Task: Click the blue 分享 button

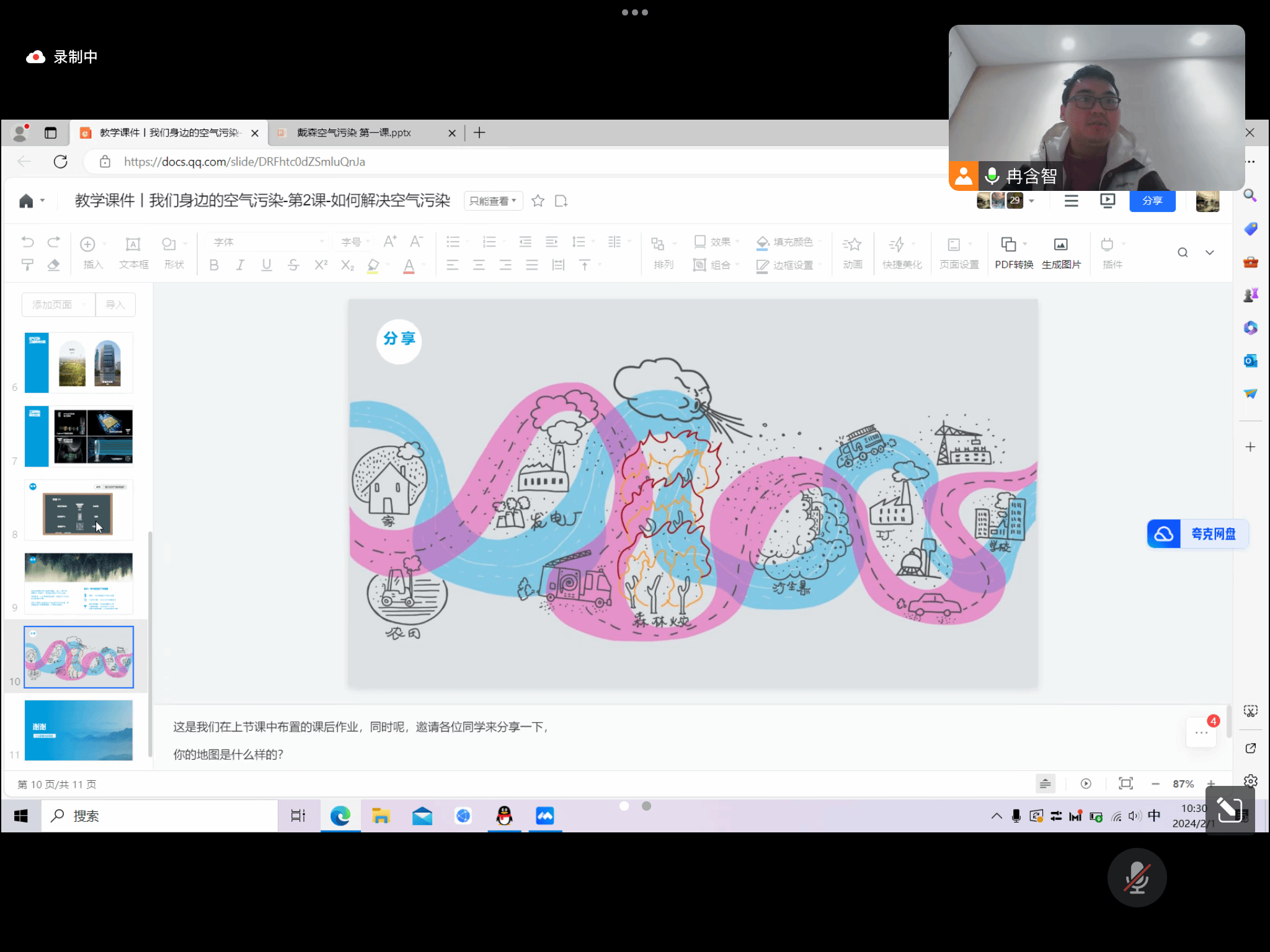Action: point(1152,201)
